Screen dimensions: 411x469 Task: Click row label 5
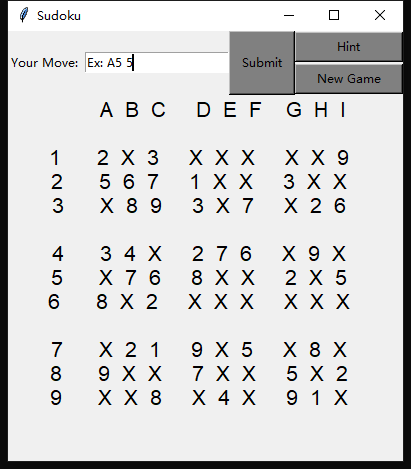click(57, 278)
